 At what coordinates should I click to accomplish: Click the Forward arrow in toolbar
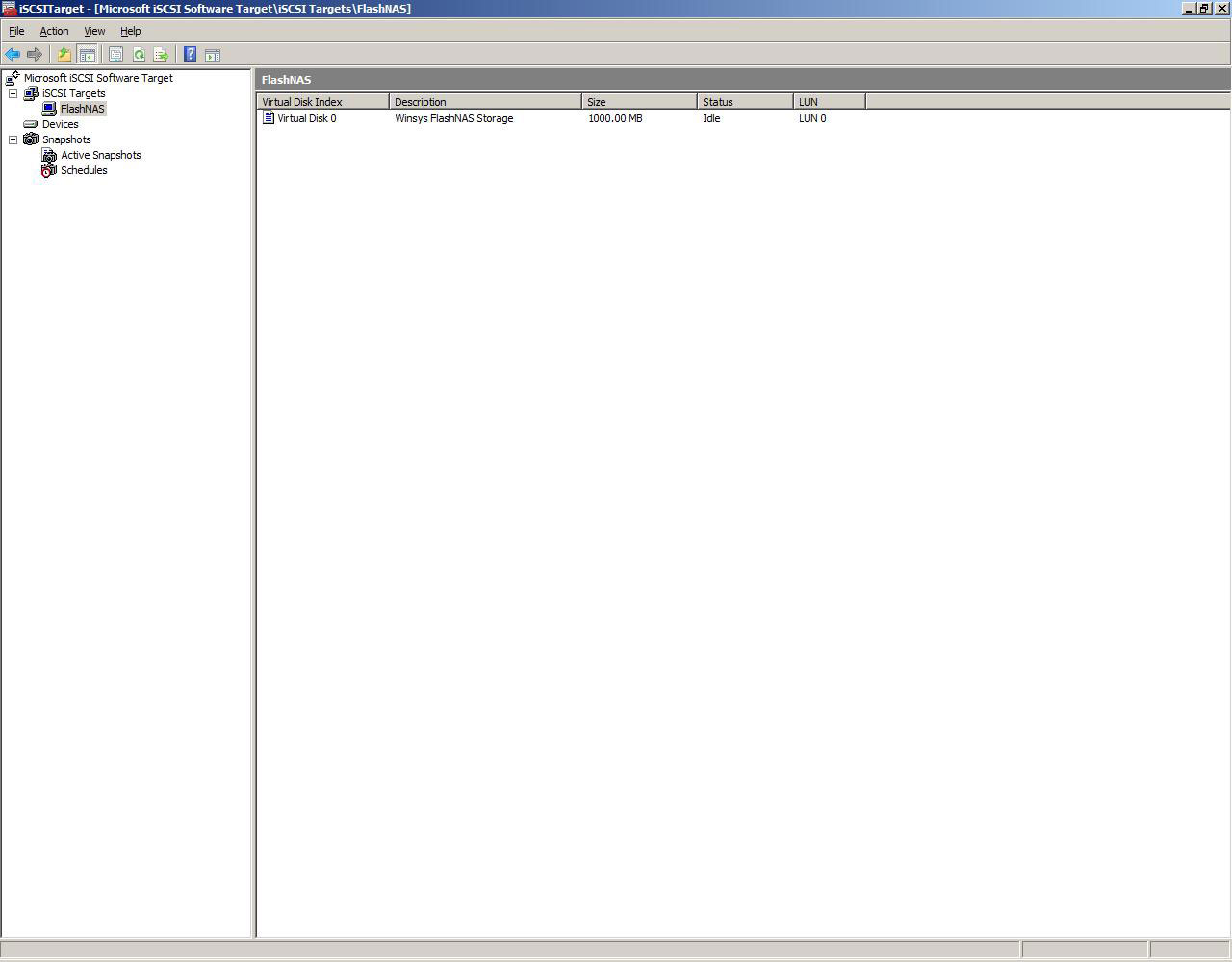(x=35, y=55)
